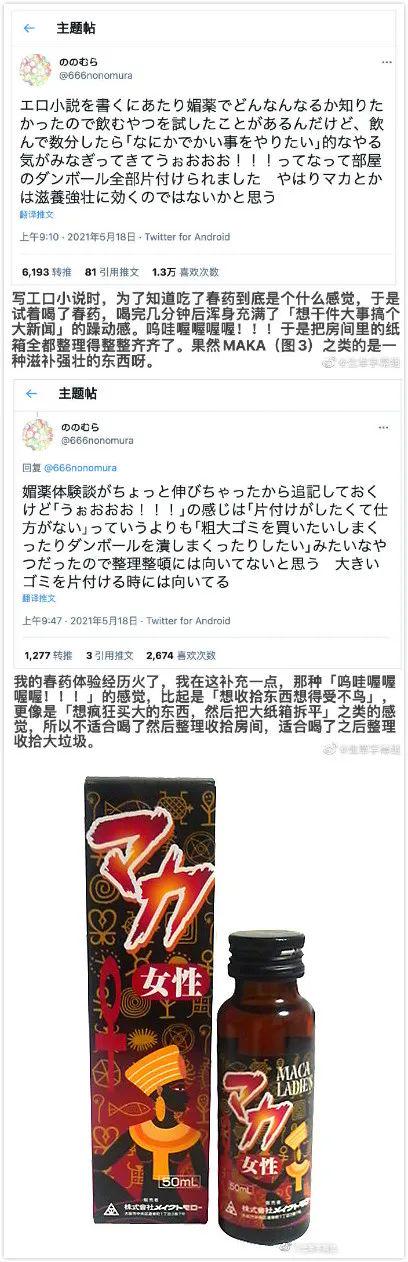View 6,193 转推 retweets list
Screen dimensions: 408x1262
47,271
